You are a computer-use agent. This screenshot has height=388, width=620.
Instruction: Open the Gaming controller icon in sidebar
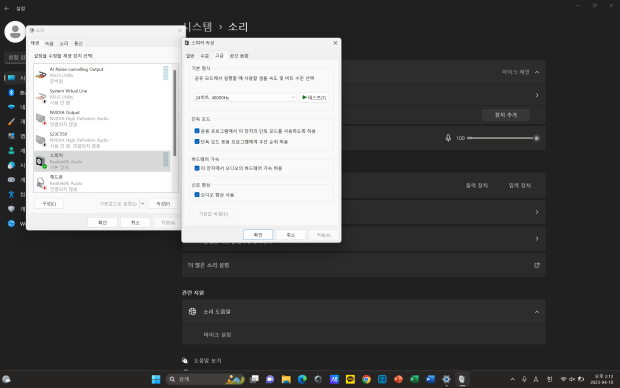11,180
